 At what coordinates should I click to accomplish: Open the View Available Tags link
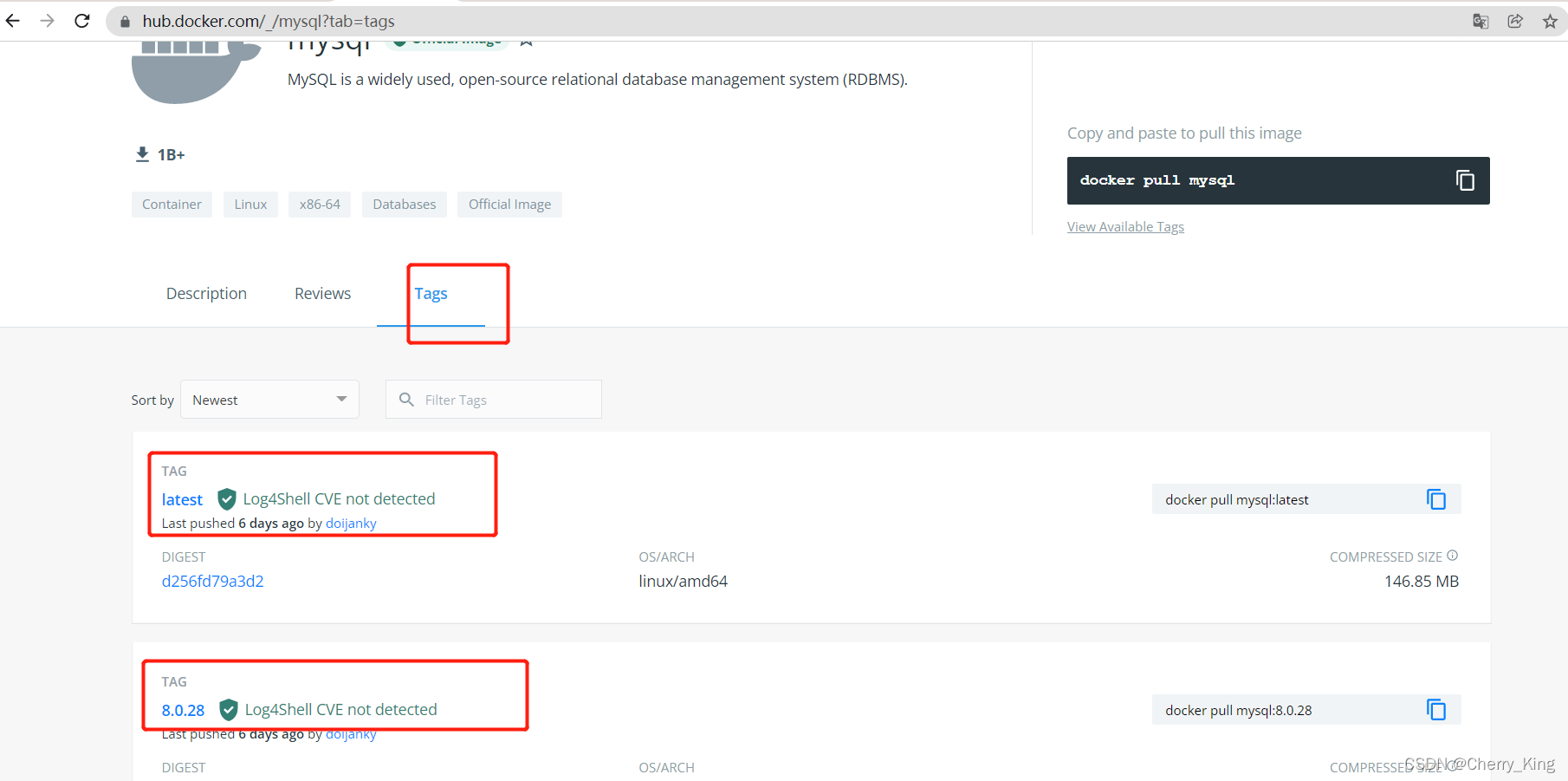1125,227
